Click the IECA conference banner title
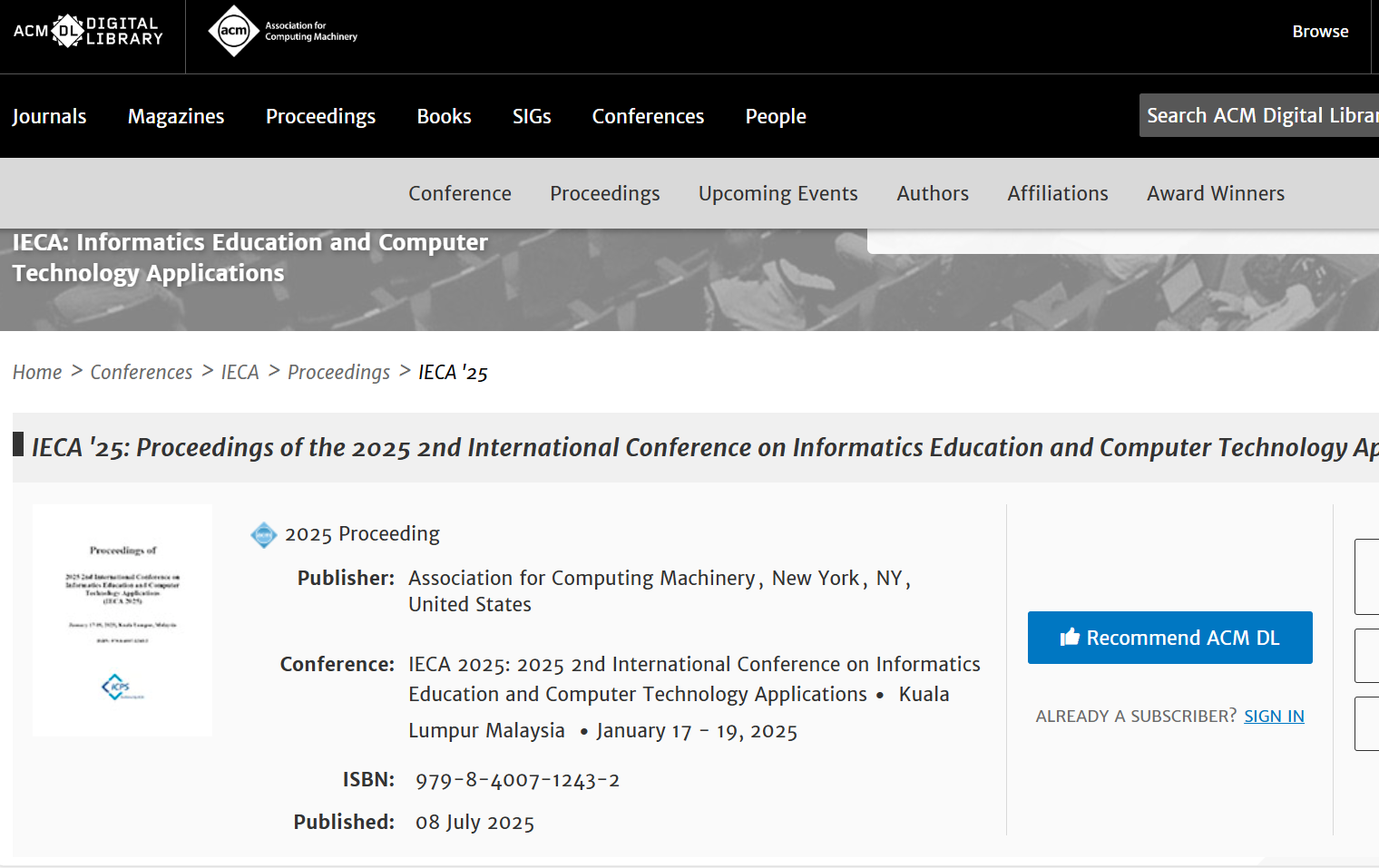The width and height of the screenshot is (1379, 868). [250, 258]
